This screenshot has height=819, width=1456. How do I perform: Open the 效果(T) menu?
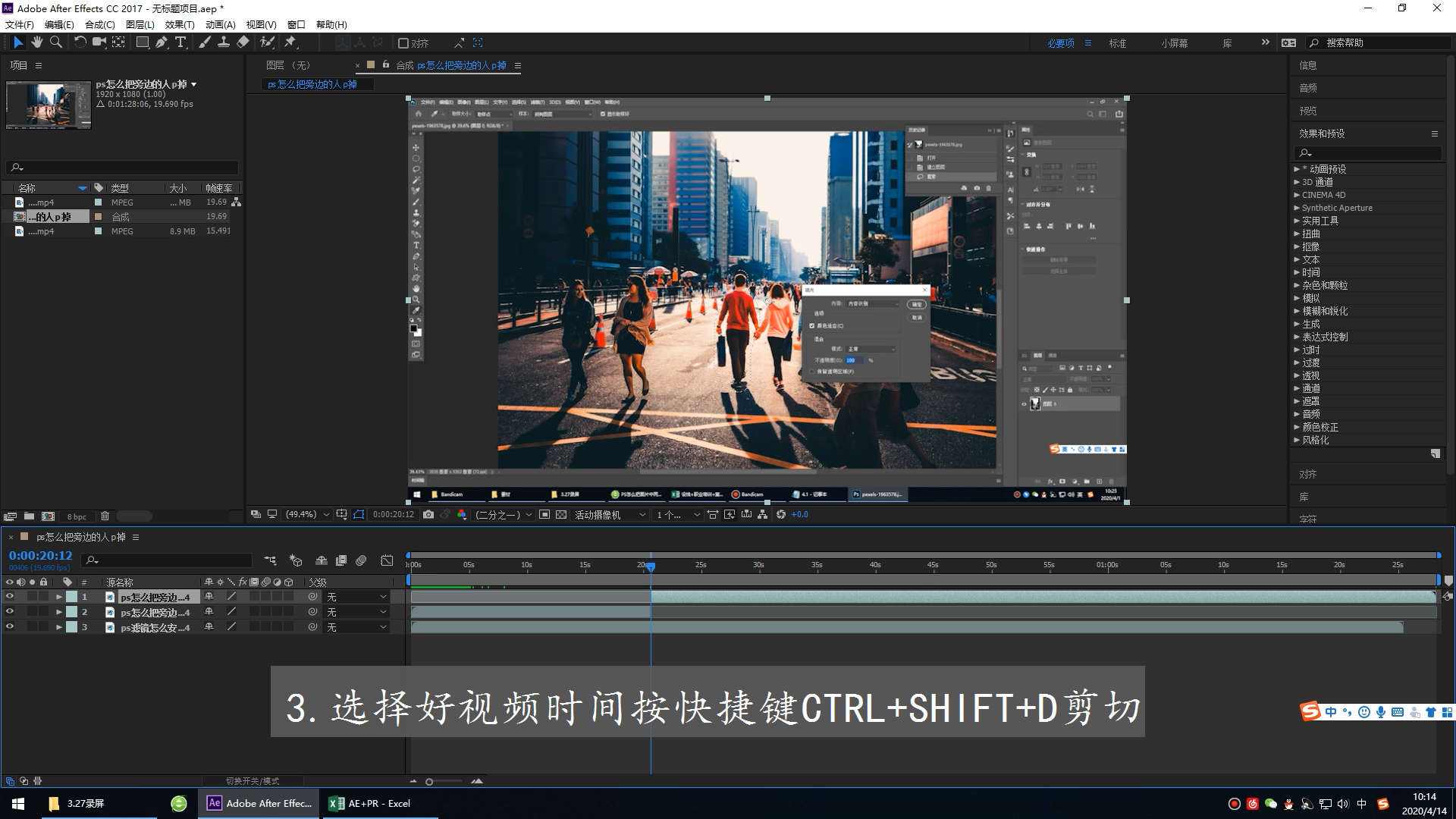[179, 24]
